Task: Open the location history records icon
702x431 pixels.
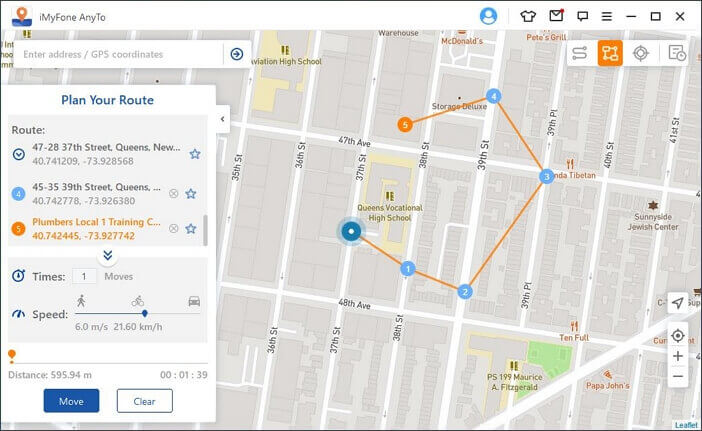Action: [x=677, y=54]
